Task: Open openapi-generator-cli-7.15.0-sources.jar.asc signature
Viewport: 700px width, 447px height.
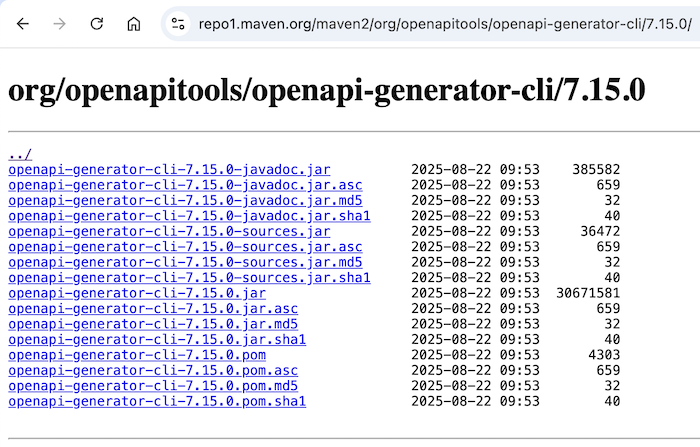Action: [185, 247]
